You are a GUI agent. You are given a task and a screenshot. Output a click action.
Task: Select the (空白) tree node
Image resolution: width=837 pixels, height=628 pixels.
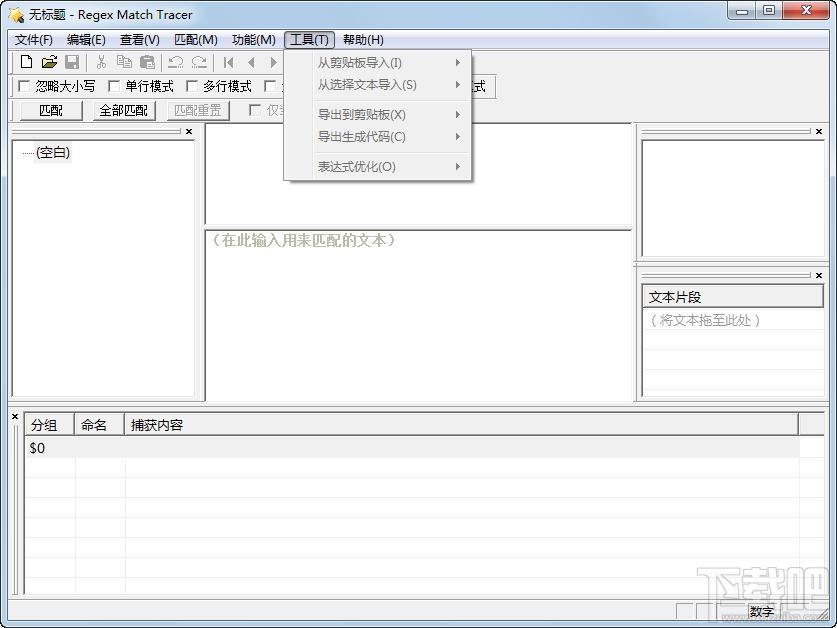(x=53, y=152)
